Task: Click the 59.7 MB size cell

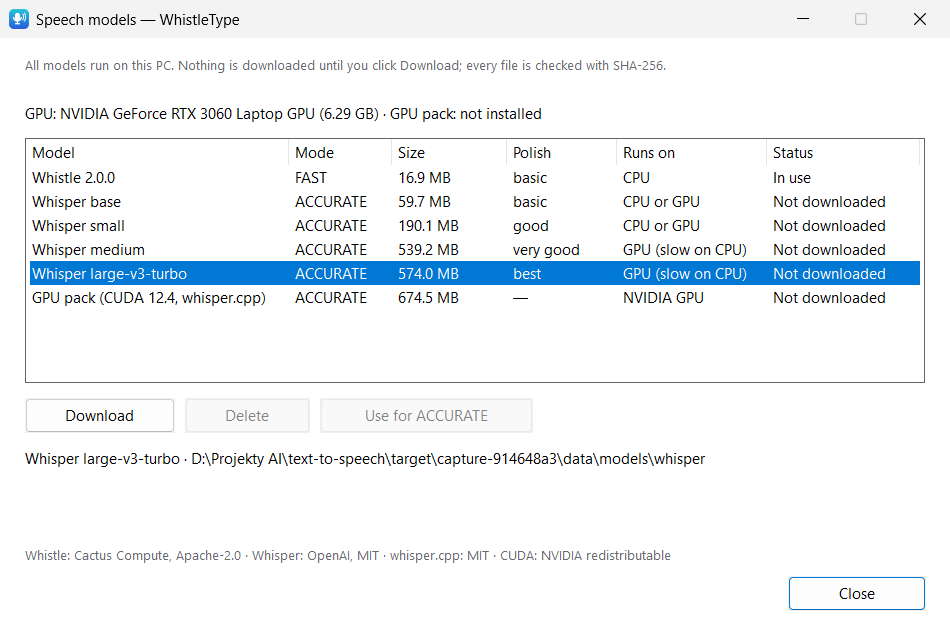Action: pyautogui.click(x=424, y=202)
